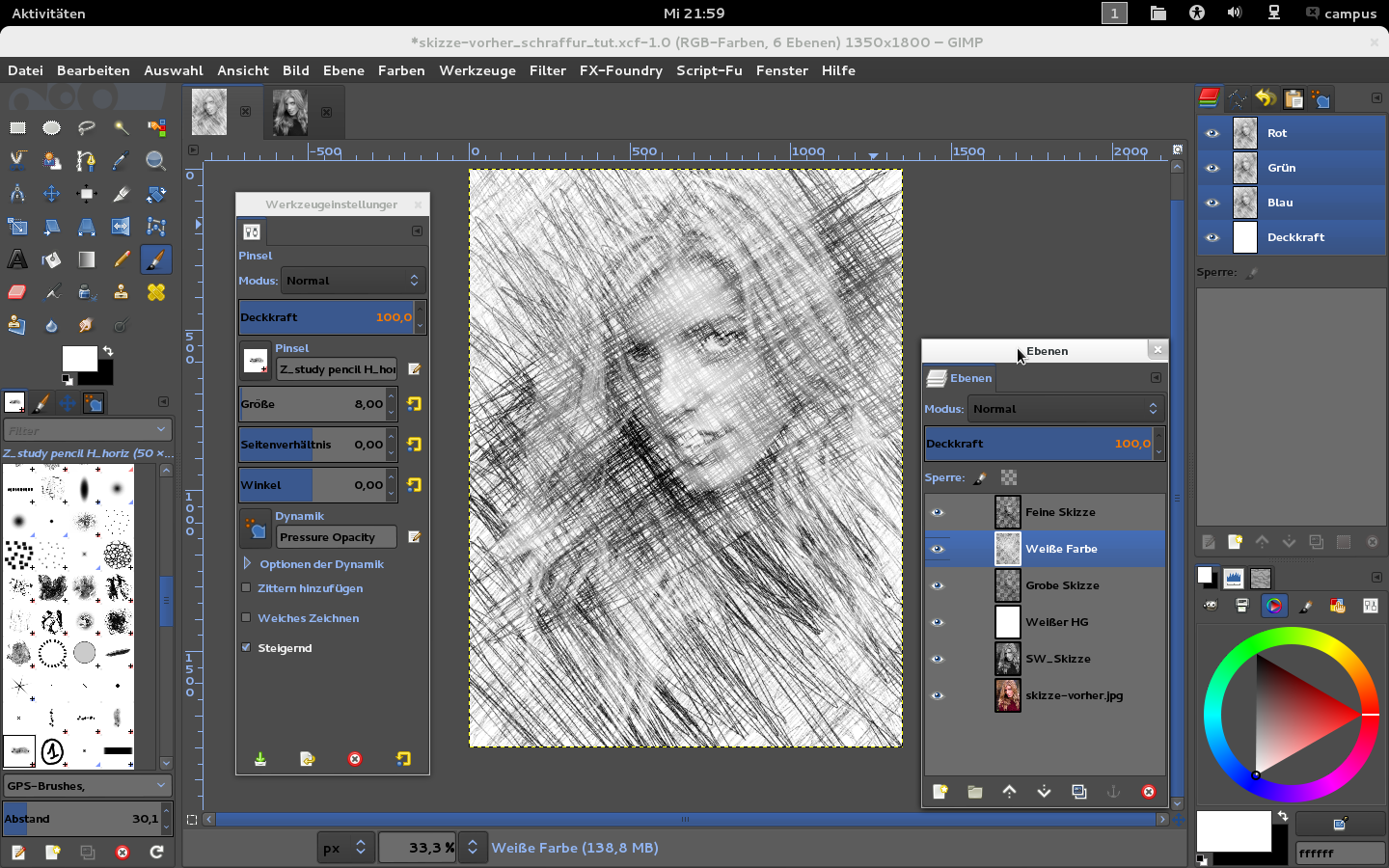Select the Grobe Skizze layer

coord(1062,585)
